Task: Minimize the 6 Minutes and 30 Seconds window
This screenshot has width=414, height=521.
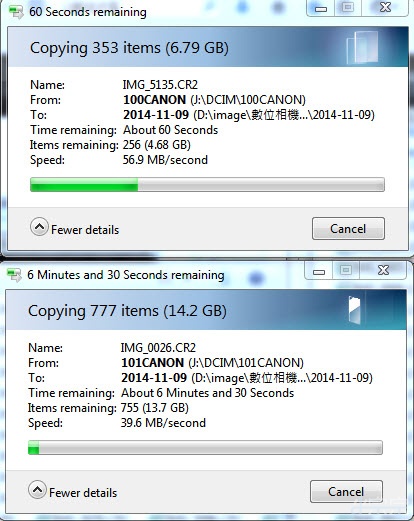Action: pos(319,271)
